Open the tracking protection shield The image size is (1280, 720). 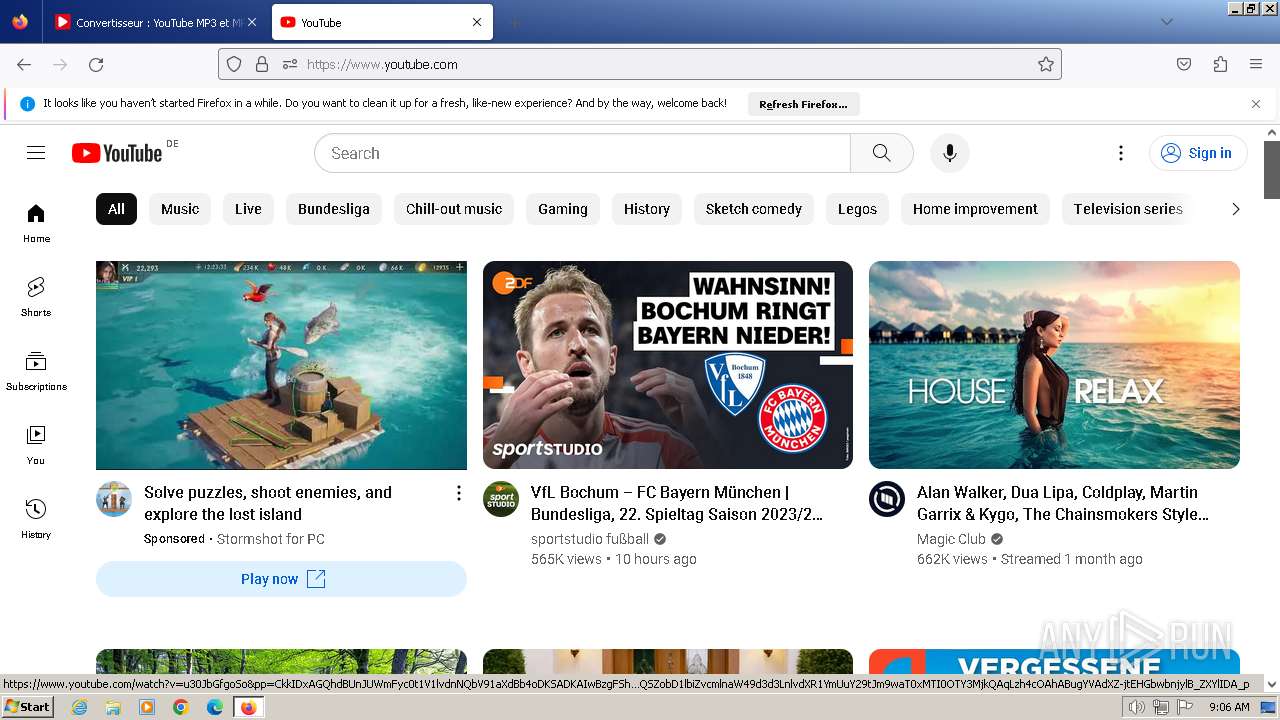pyautogui.click(x=234, y=64)
